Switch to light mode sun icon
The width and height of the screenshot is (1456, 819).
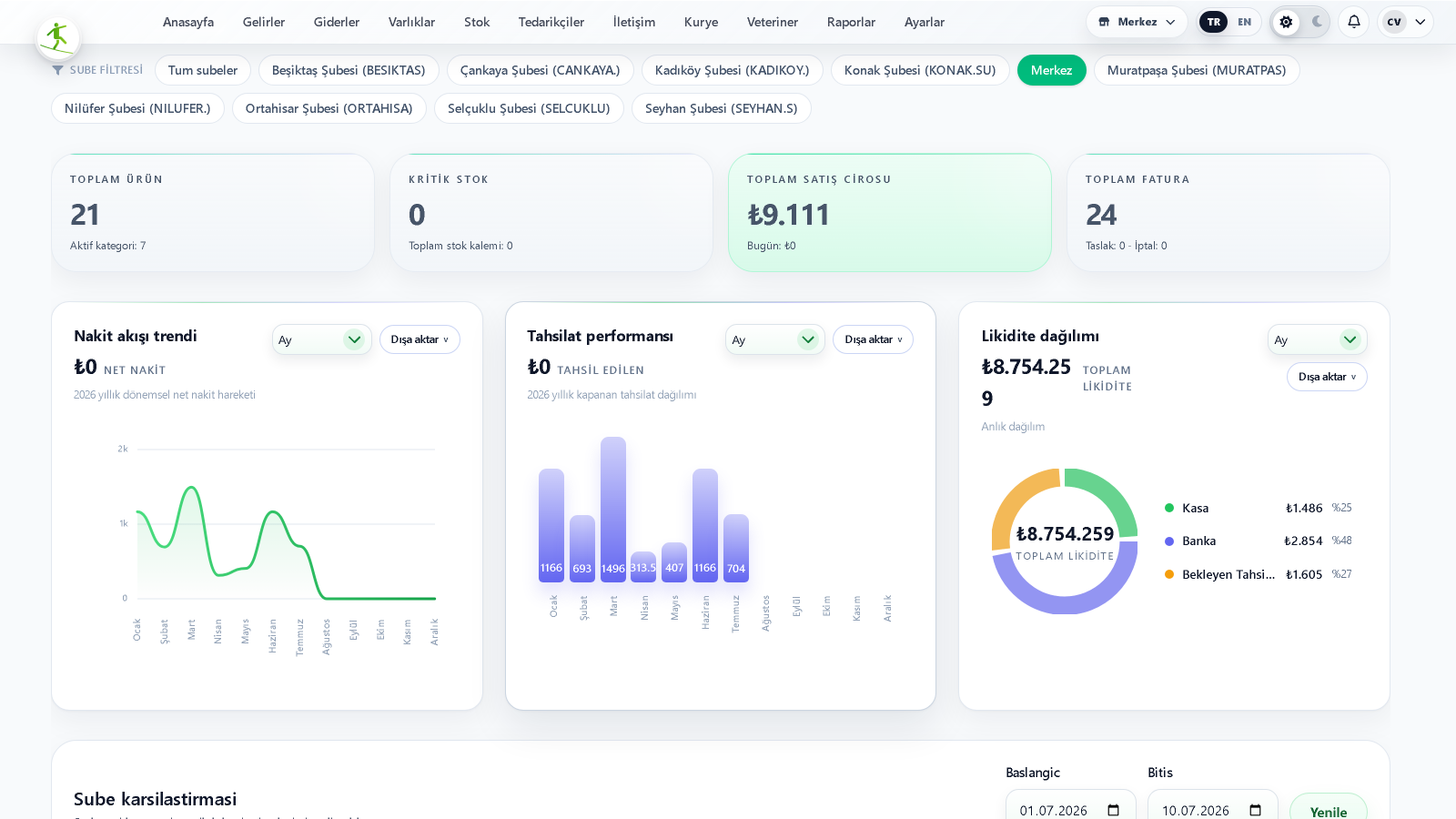1286,22
